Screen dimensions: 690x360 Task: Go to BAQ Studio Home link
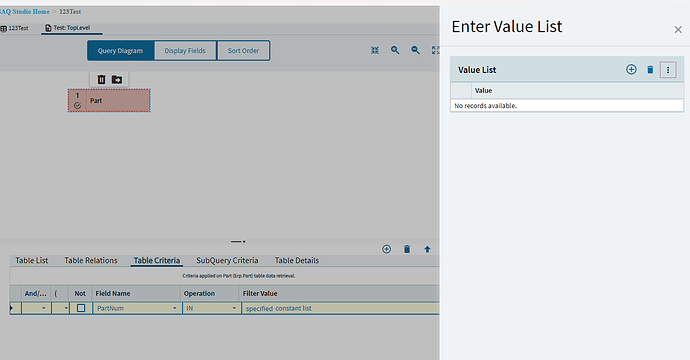25,12
